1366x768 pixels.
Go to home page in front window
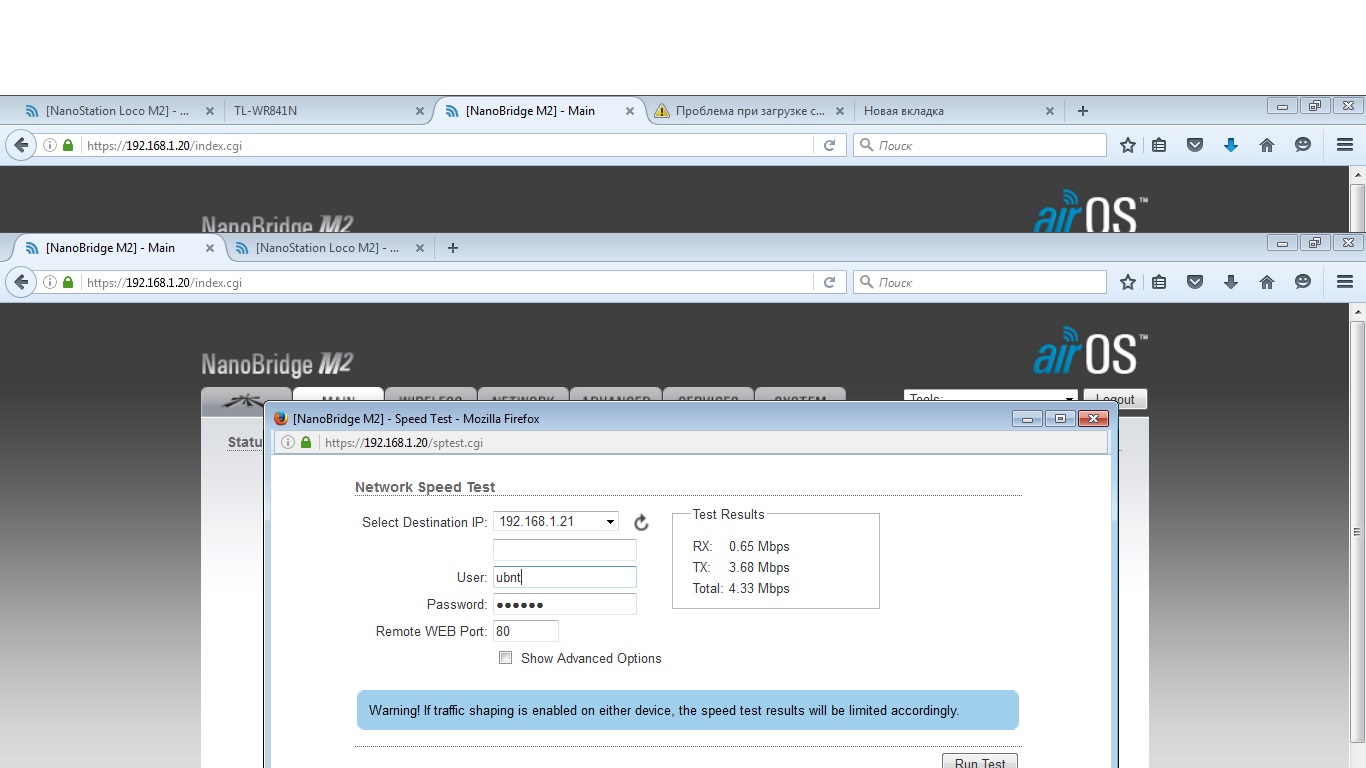tap(1267, 282)
